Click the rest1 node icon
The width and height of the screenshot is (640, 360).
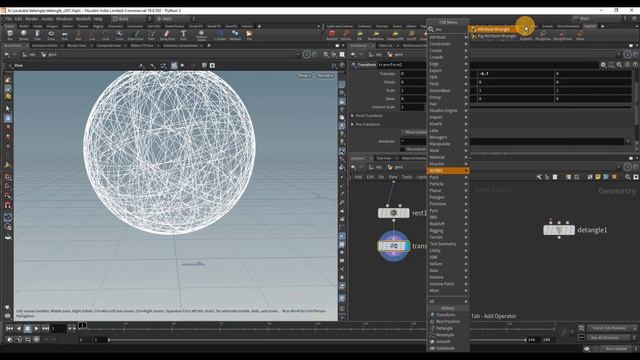tap(393, 213)
